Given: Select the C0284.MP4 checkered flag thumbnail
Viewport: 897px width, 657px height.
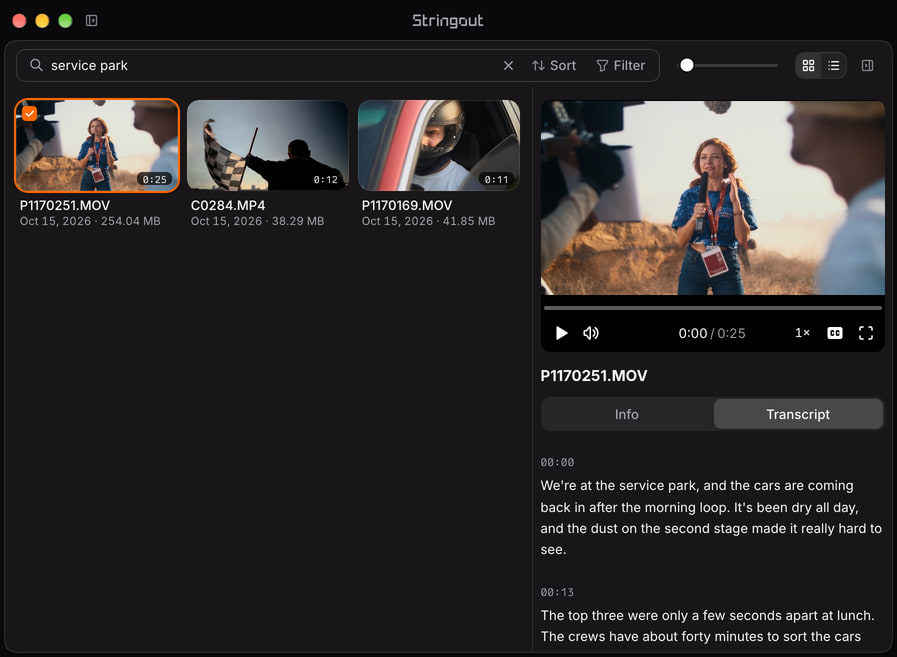Looking at the screenshot, I should (x=268, y=145).
